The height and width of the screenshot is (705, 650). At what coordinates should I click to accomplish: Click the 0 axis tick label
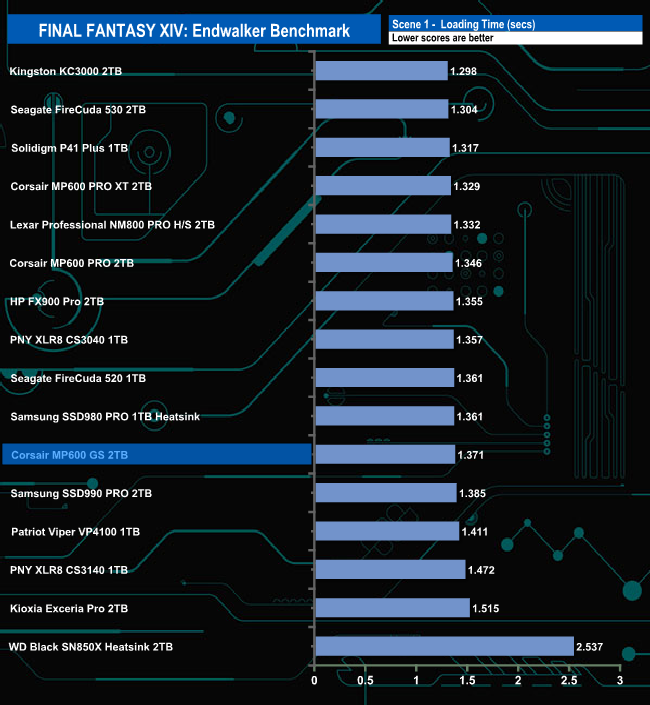tap(314, 680)
